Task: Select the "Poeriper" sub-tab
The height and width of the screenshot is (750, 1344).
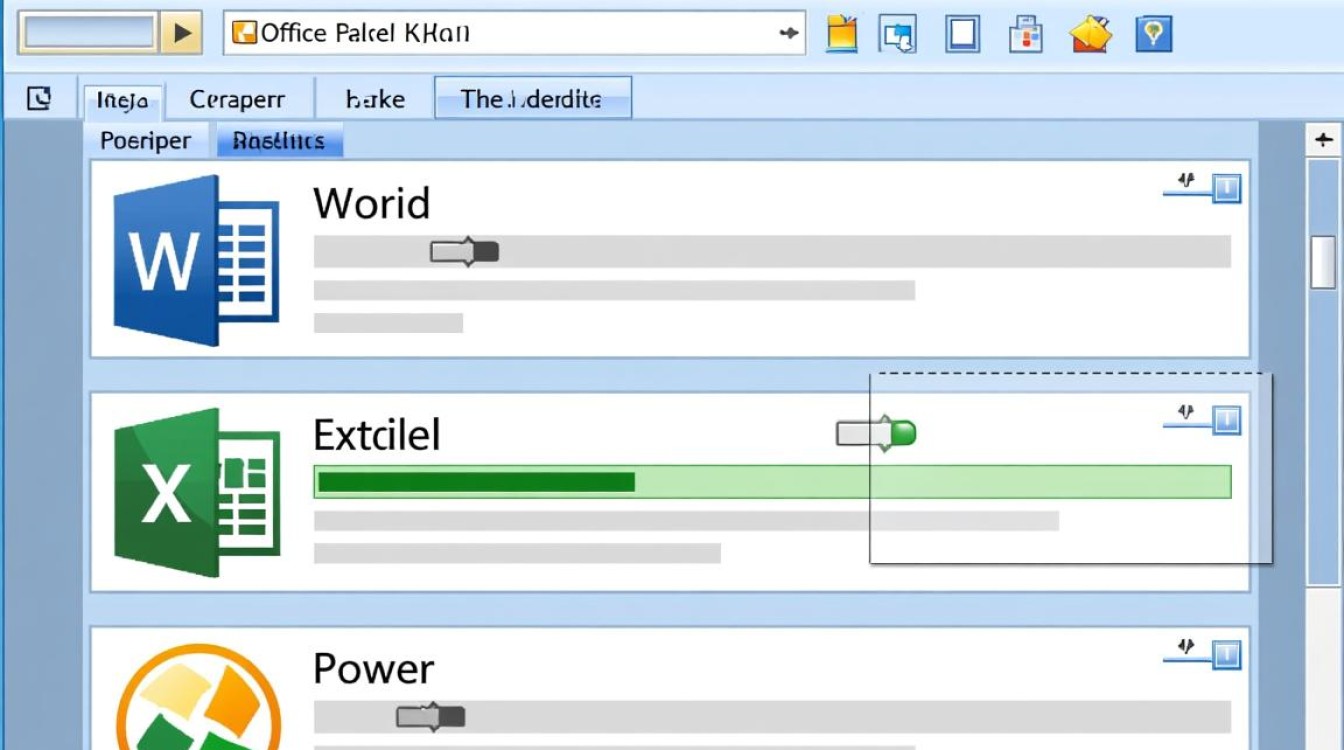Action: click(146, 141)
